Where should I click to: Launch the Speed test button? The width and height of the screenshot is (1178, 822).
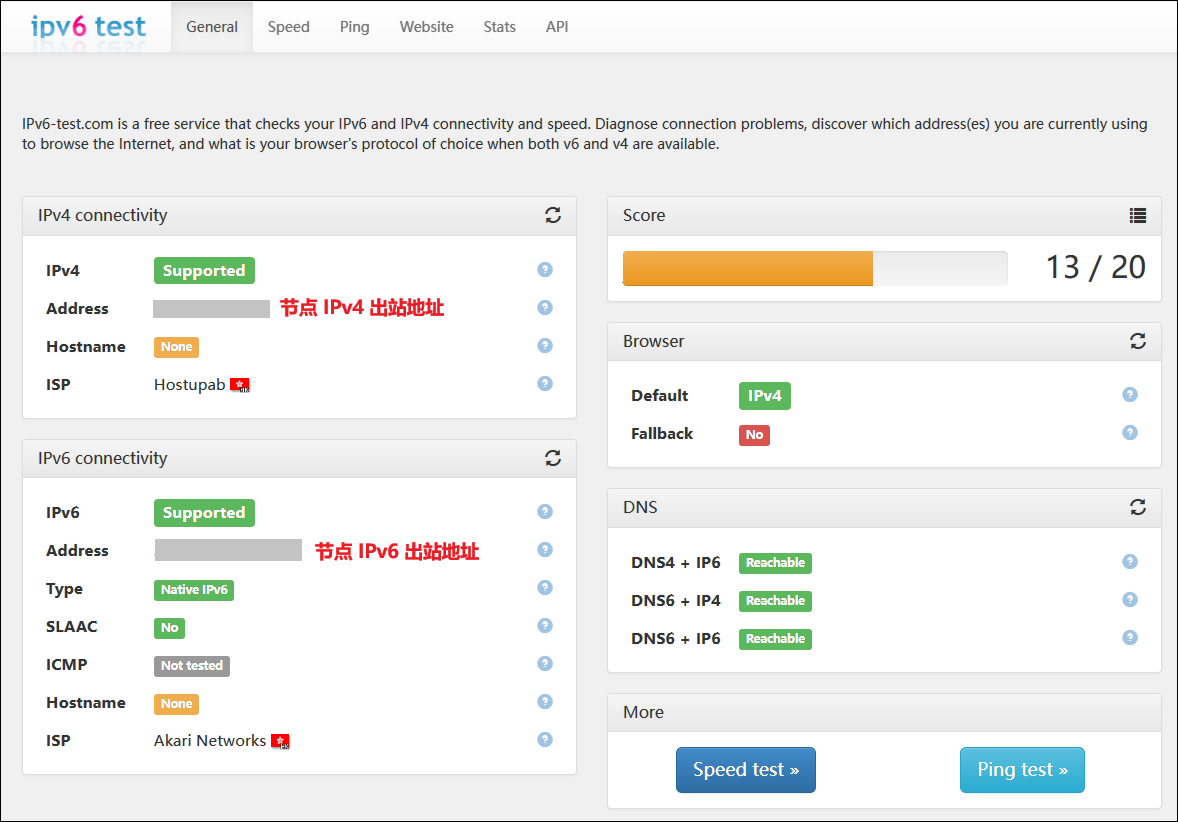(746, 770)
